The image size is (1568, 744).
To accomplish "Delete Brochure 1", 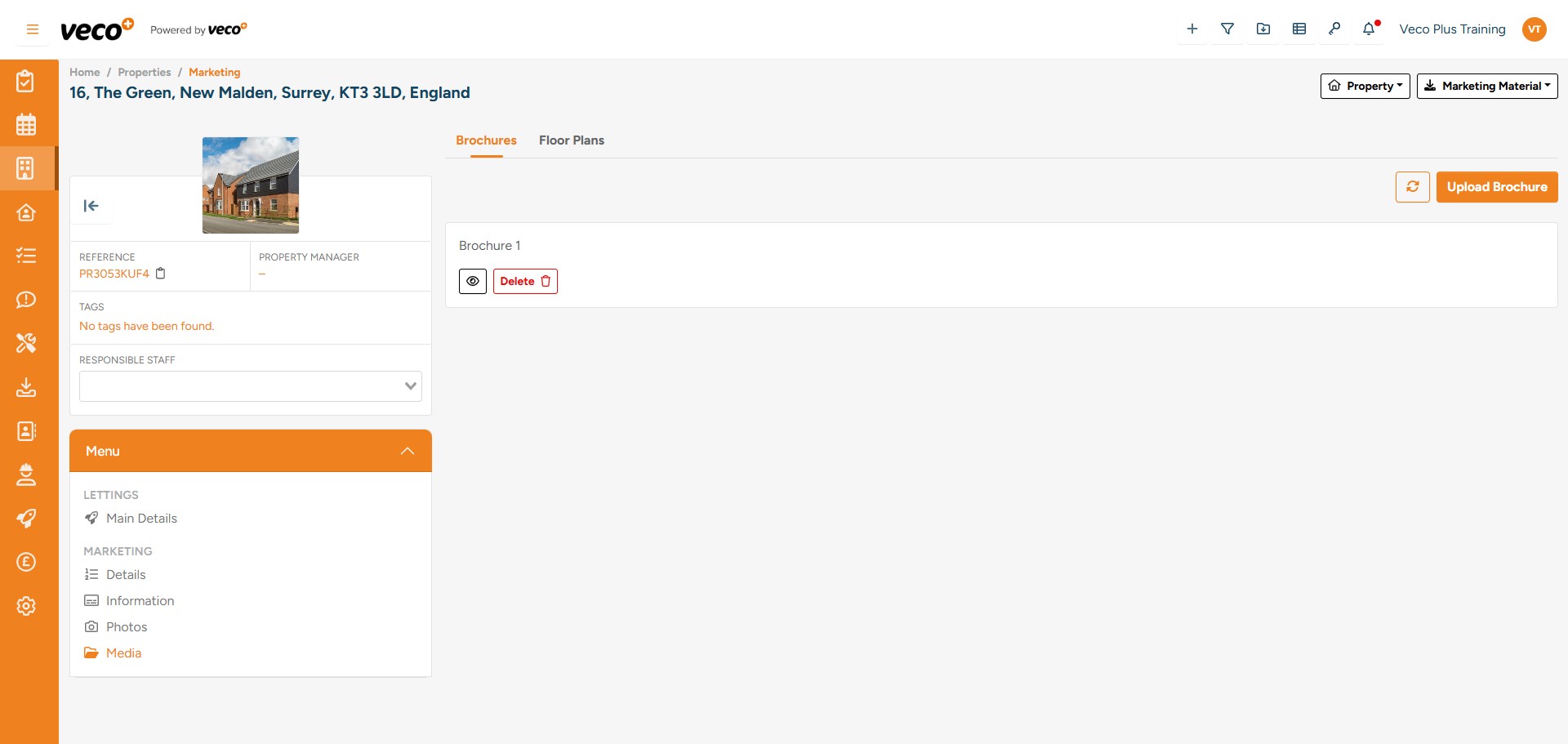I will [x=525, y=281].
